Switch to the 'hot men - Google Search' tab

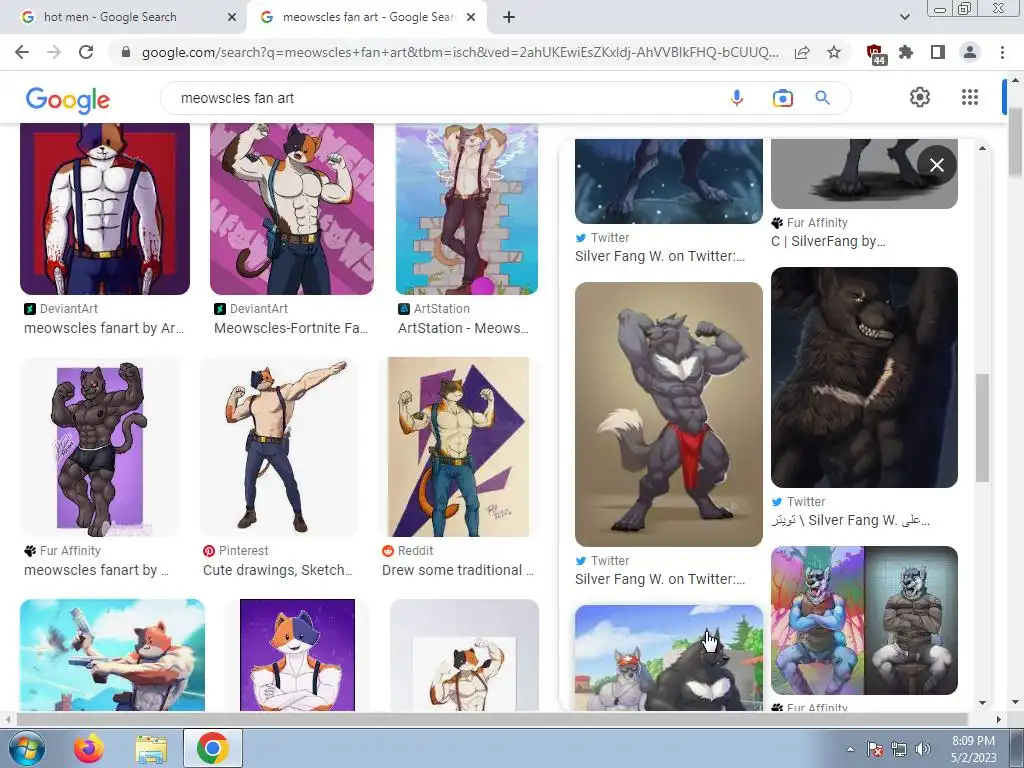click(124, 17)
